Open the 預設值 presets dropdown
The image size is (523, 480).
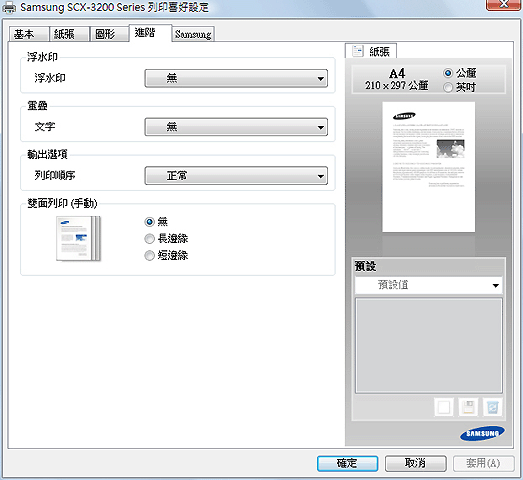[429, 285]
